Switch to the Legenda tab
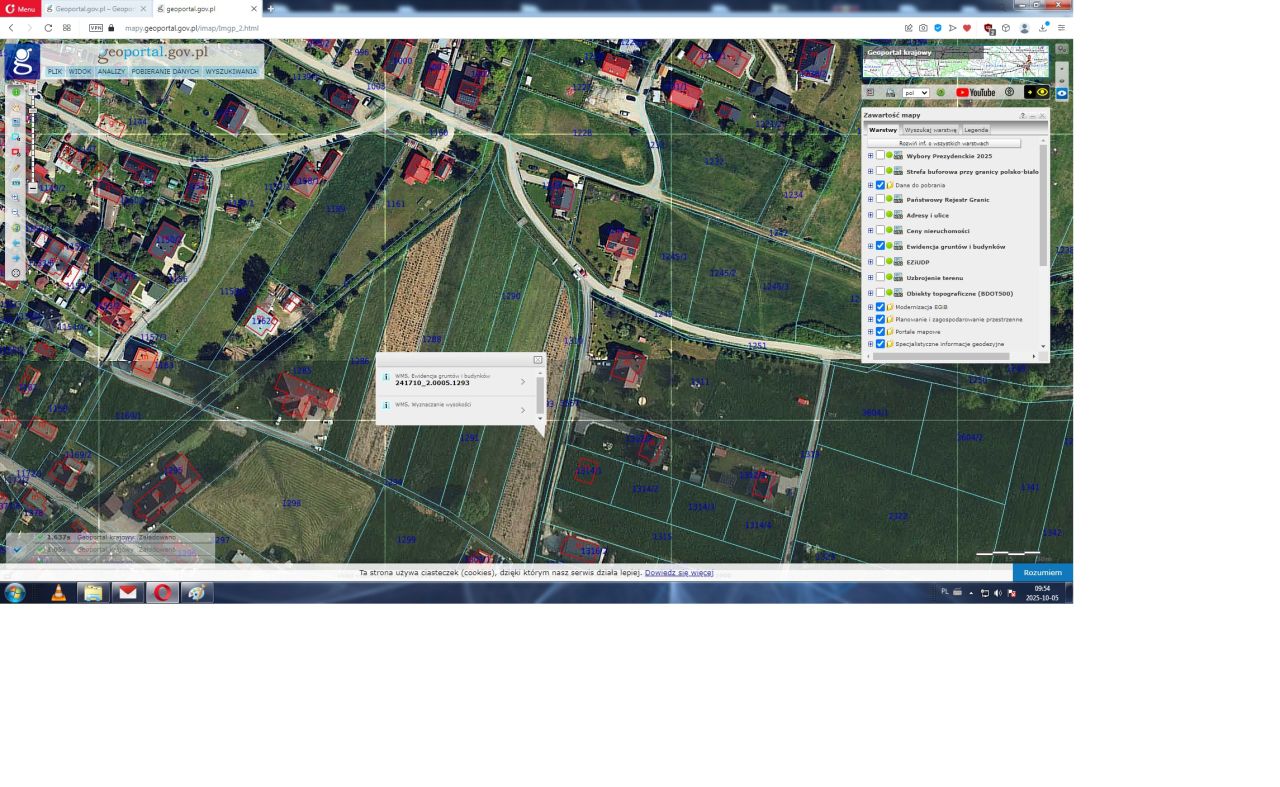 pos(975,130)
